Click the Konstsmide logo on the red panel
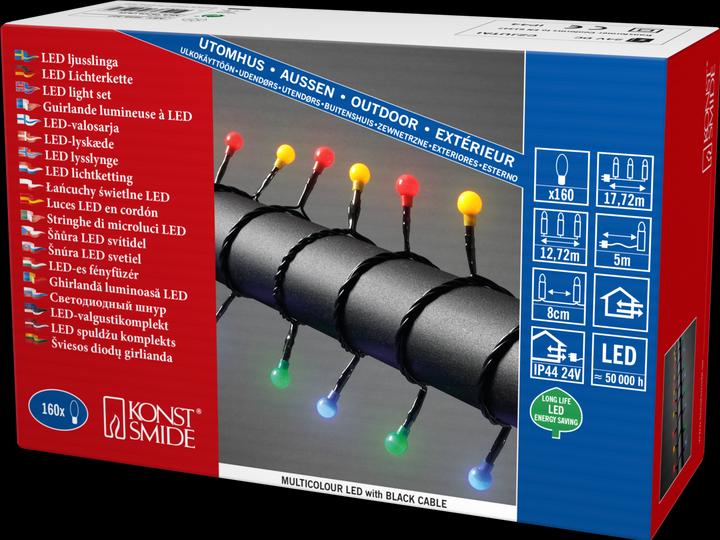Screen dimensions: 720x540 coord(152,422)
